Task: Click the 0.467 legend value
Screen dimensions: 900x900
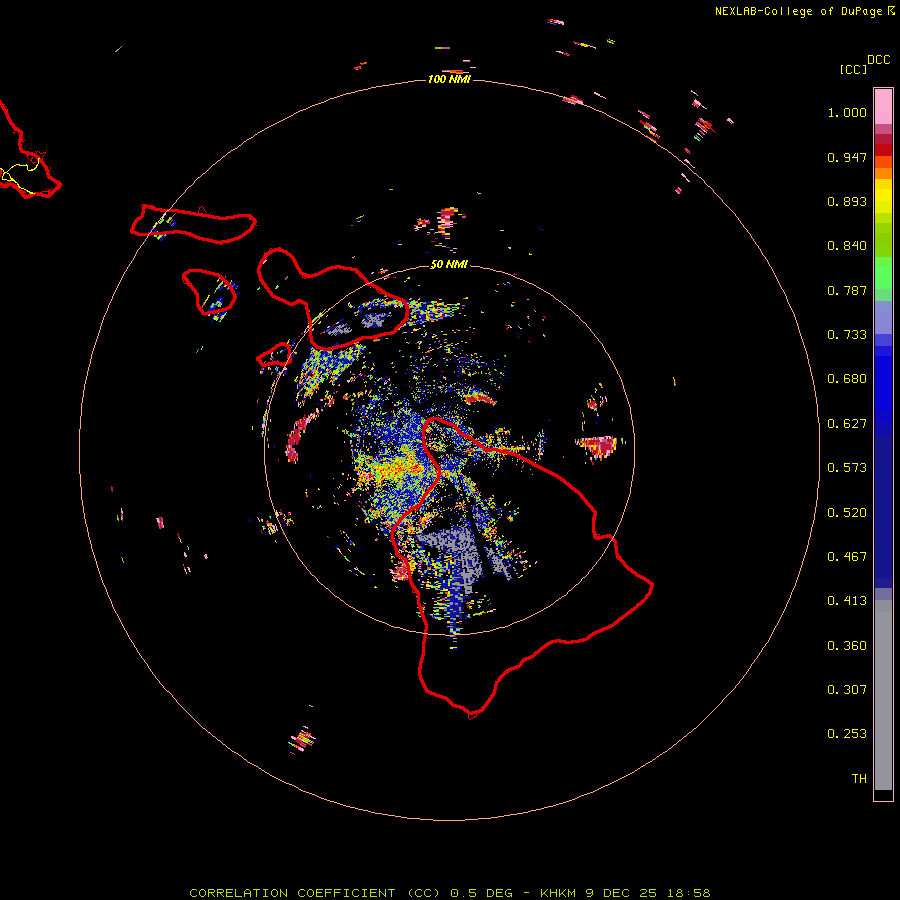Action: [x=847, y=557]
